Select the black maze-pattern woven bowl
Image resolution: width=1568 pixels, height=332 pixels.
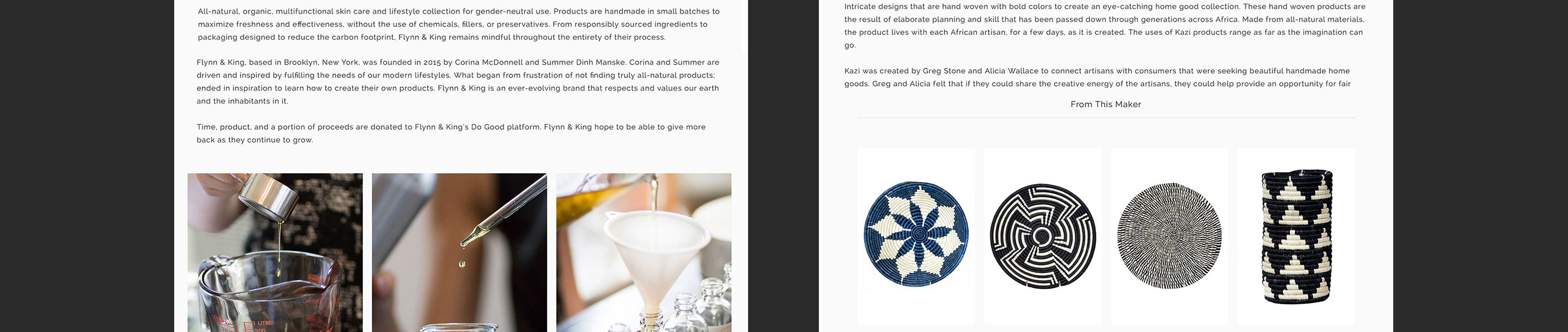click(1043, 235)
